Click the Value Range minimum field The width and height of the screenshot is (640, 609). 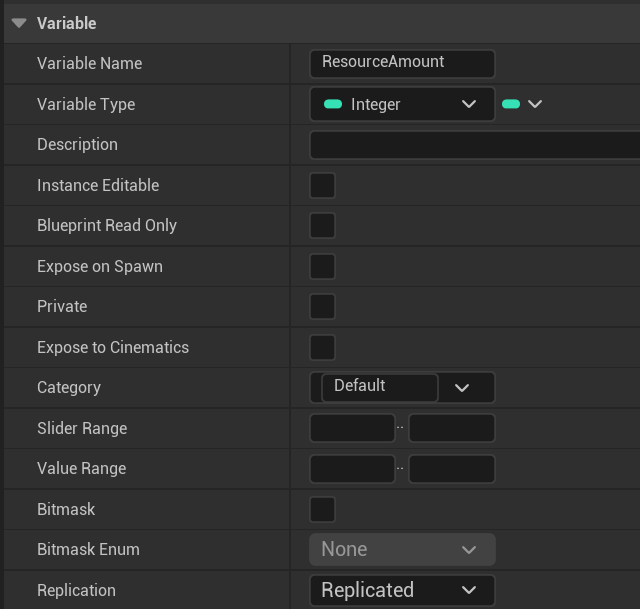click(352, 468)
